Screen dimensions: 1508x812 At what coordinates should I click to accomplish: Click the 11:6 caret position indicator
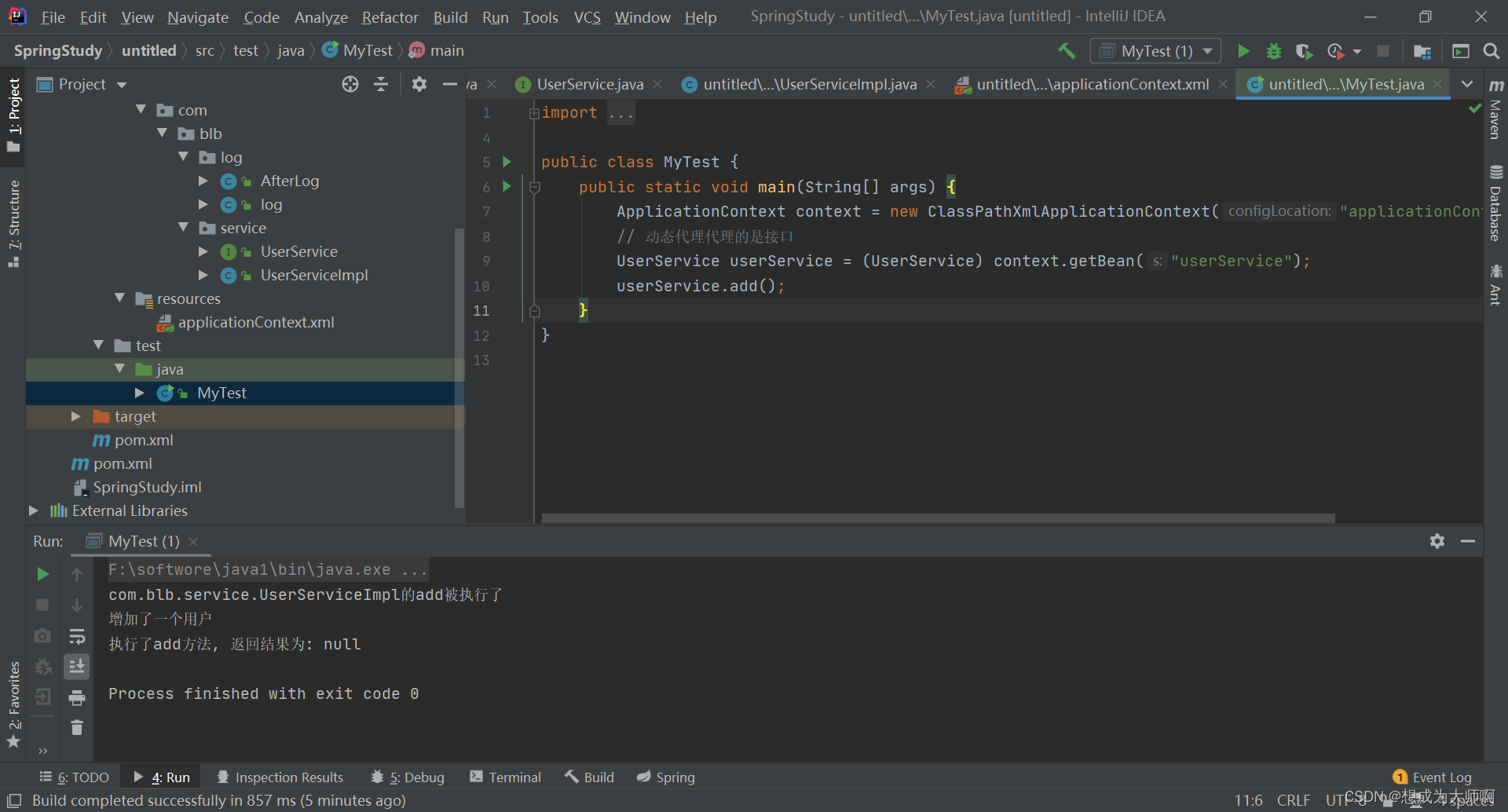(x=1248, y=800)
